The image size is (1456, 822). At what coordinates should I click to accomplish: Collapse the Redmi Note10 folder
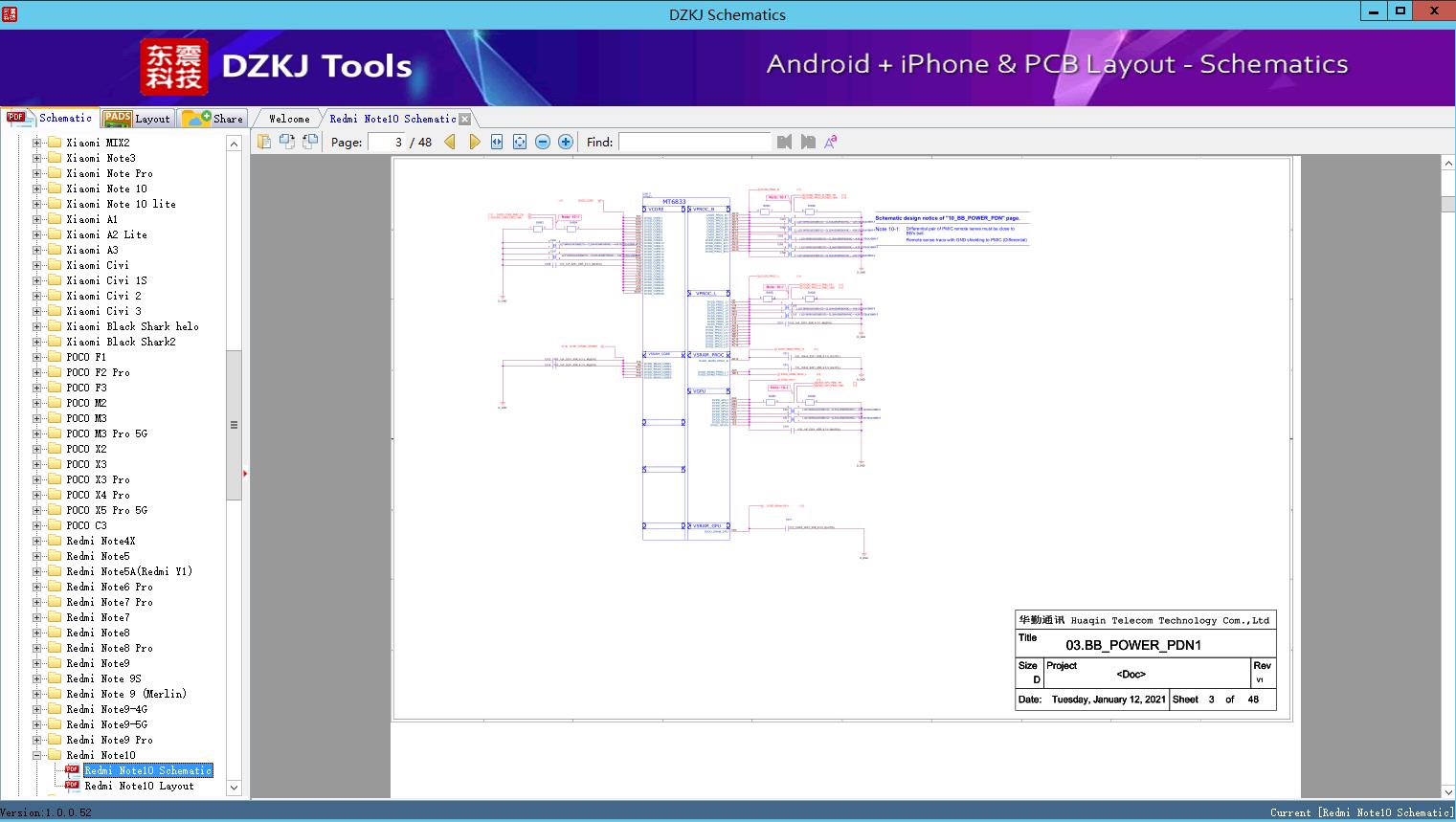[x=37, y=755]
